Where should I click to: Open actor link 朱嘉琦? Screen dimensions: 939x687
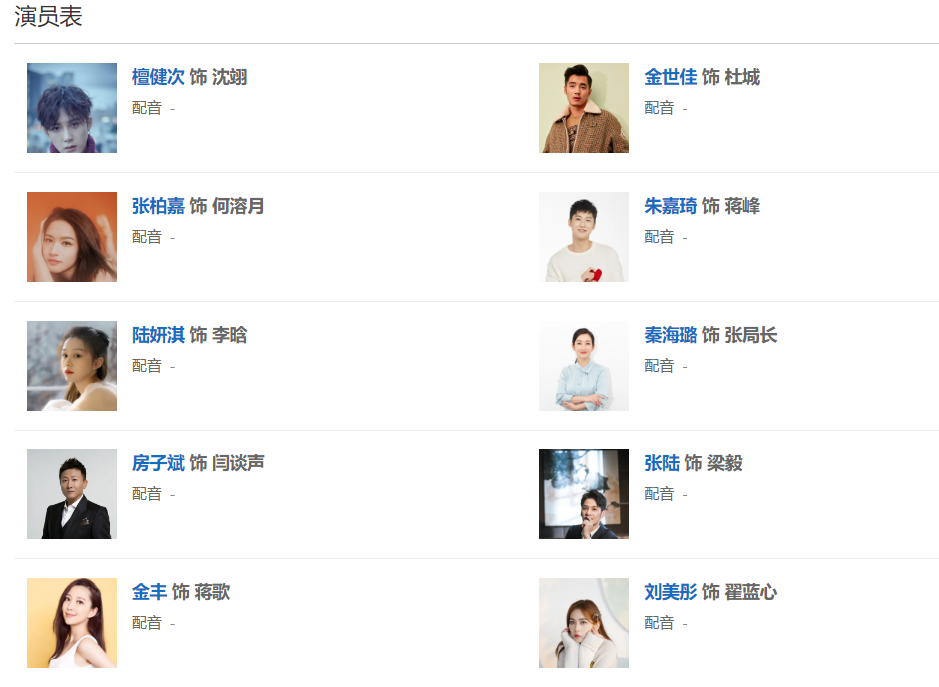670,207
